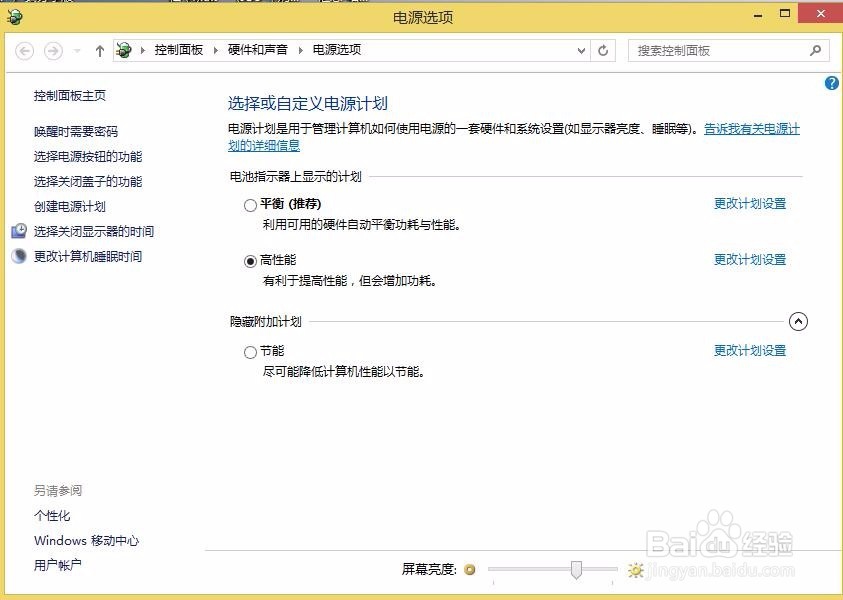Collapse the 隐藏附加计划 section
The height and width of the screenshot is (600, 843).
tap(798, 322)
